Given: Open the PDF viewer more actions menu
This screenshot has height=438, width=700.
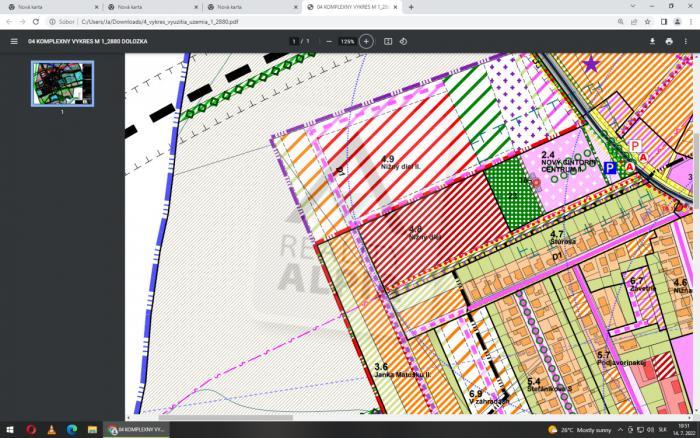Looking at the screenshot, I should tap(686, 41).
